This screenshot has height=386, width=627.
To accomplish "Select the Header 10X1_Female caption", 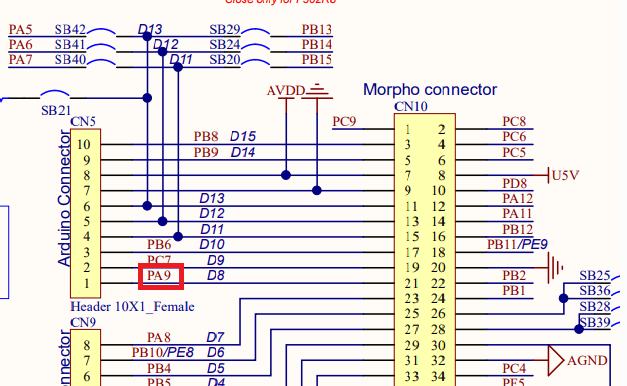I will [132, 307].
